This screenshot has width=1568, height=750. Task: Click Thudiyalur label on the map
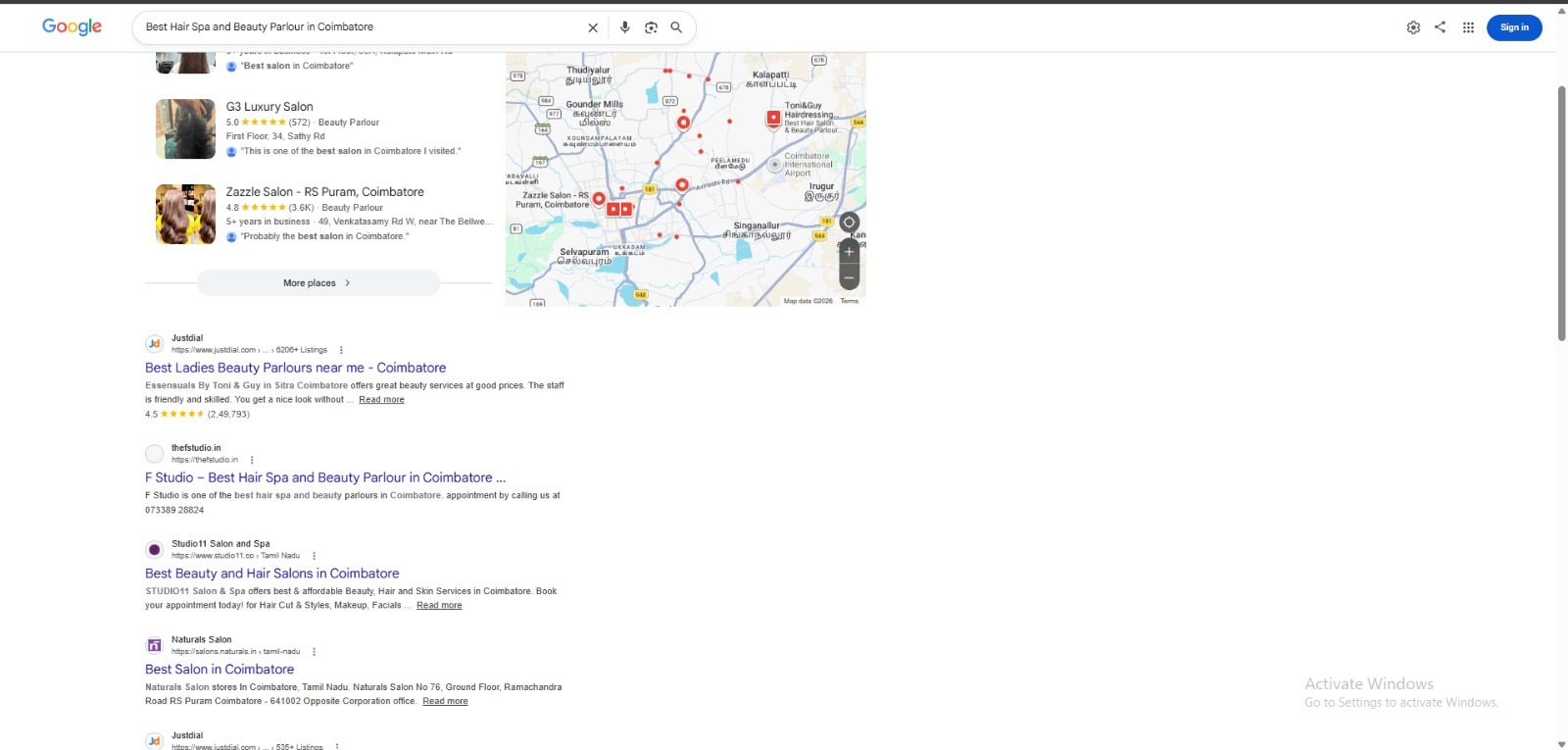tap(589, 75)
